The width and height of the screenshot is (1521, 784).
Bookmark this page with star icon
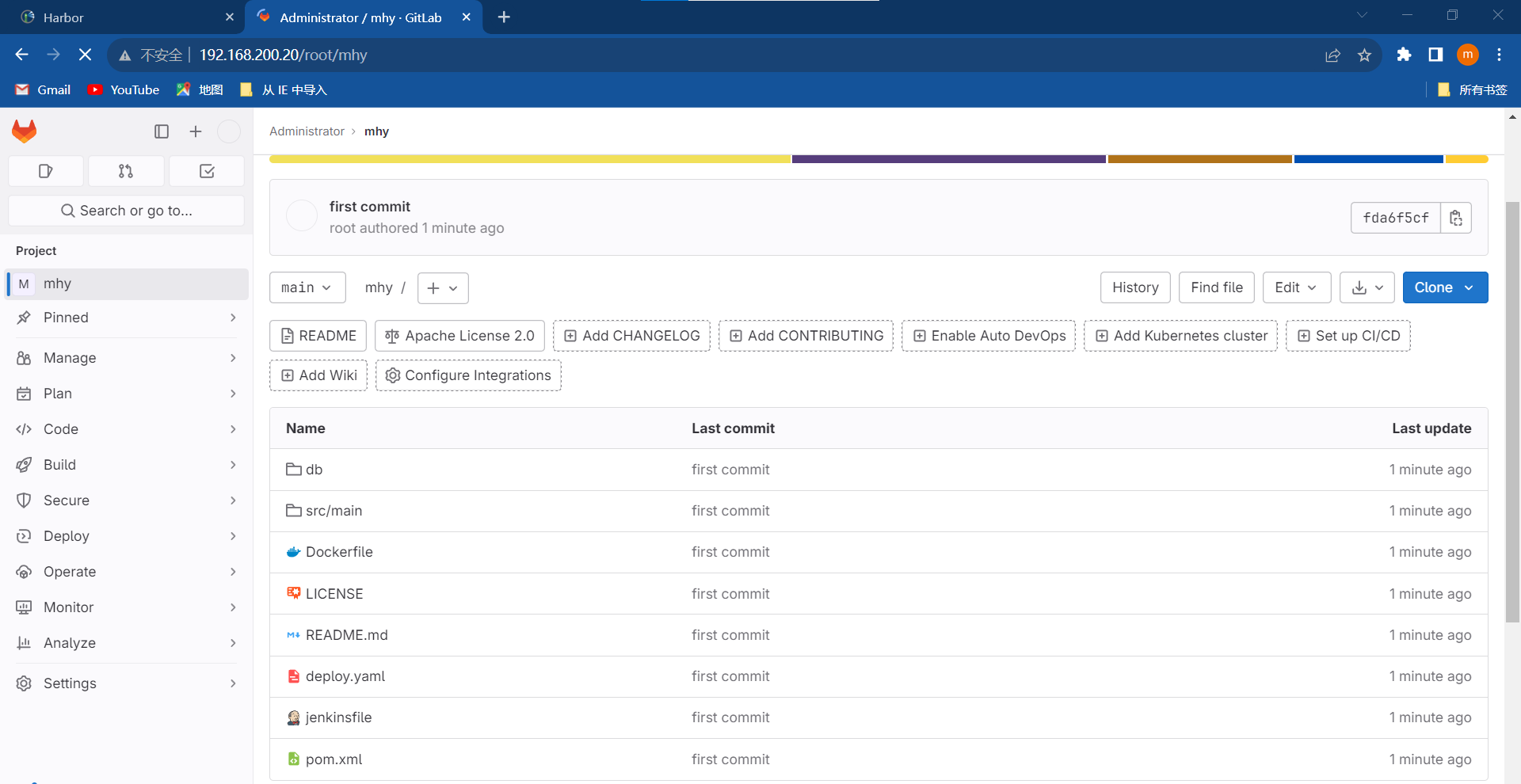point(1364,55)
